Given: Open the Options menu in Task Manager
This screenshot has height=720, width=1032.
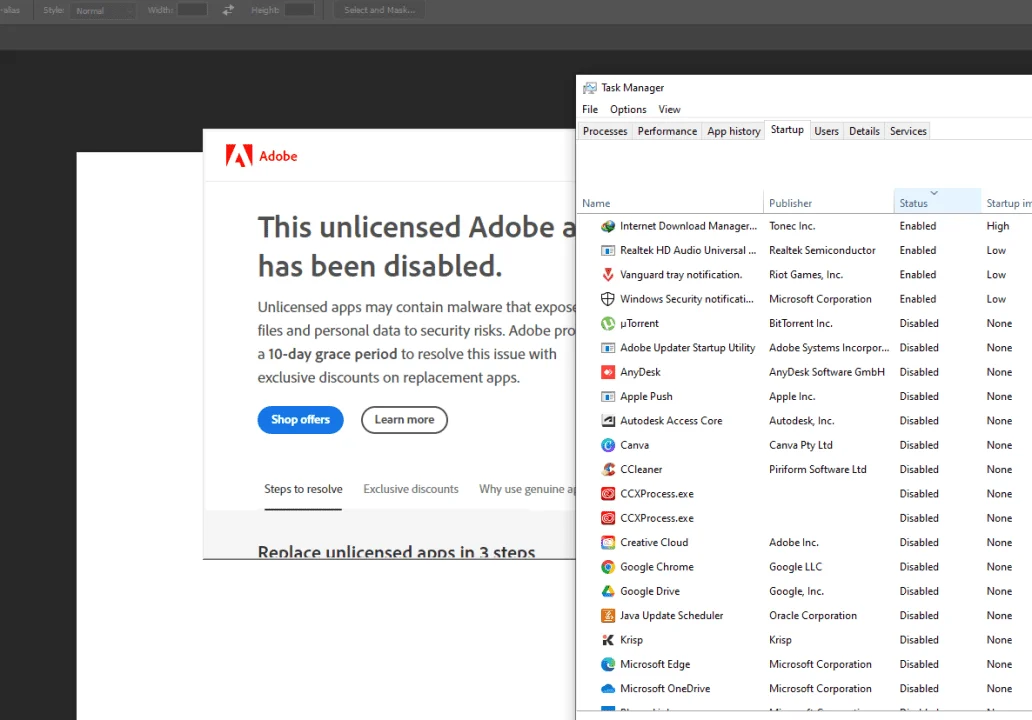Looking at the screenshot, I should click(628, 109).
